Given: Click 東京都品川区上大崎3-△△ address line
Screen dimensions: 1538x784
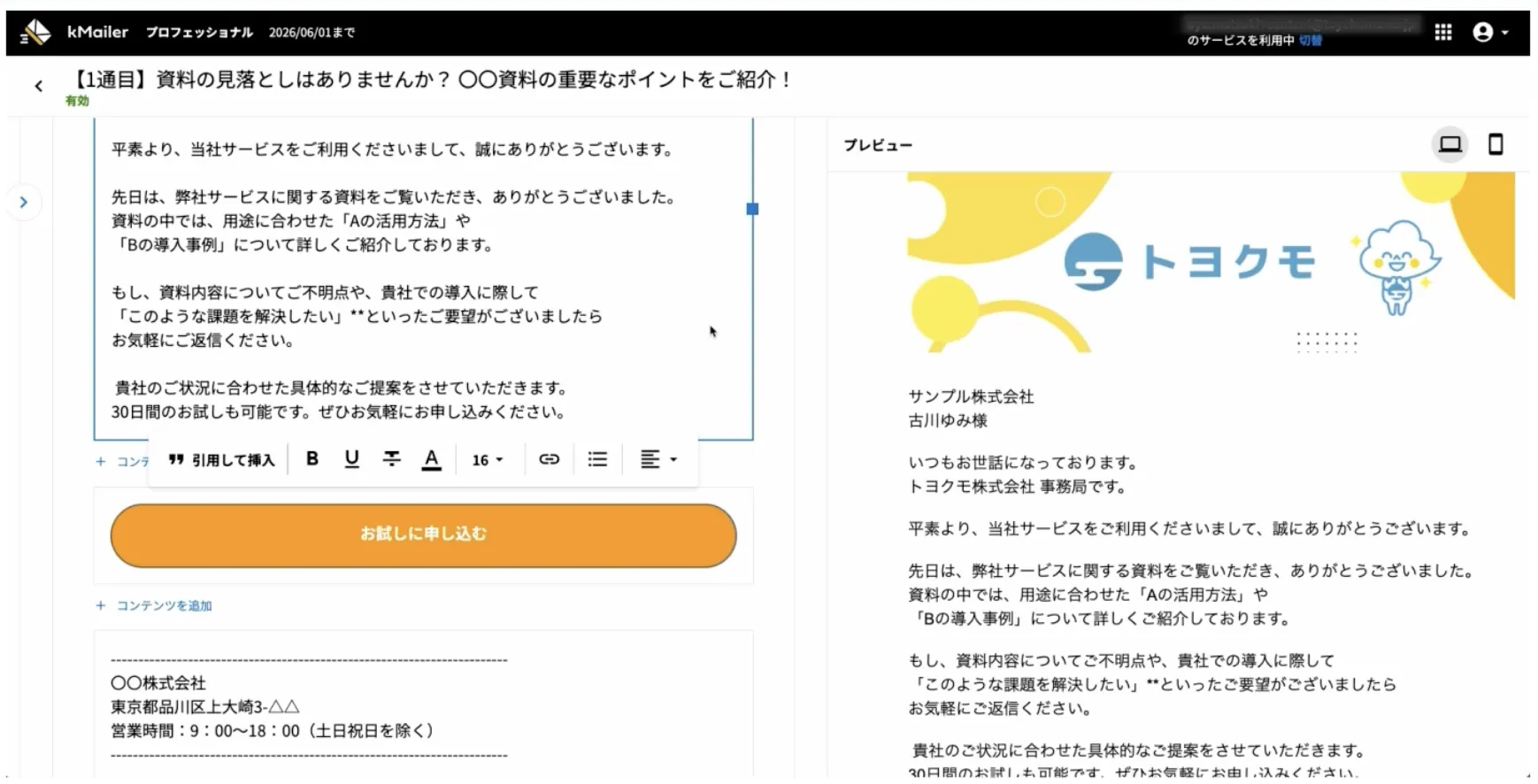Looking at the screenshot, I should click(x=205, y=707).
